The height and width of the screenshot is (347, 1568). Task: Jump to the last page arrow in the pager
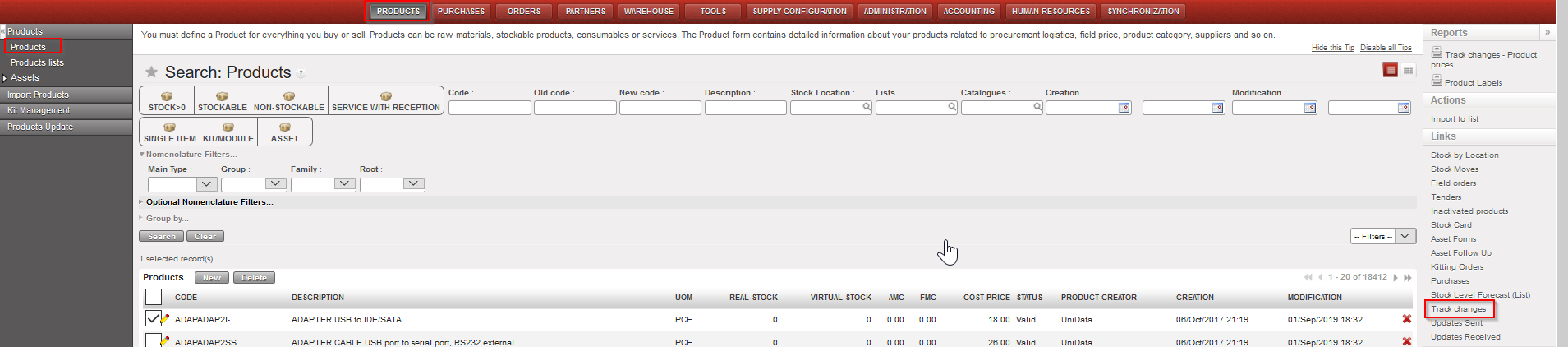point(1408,278)
